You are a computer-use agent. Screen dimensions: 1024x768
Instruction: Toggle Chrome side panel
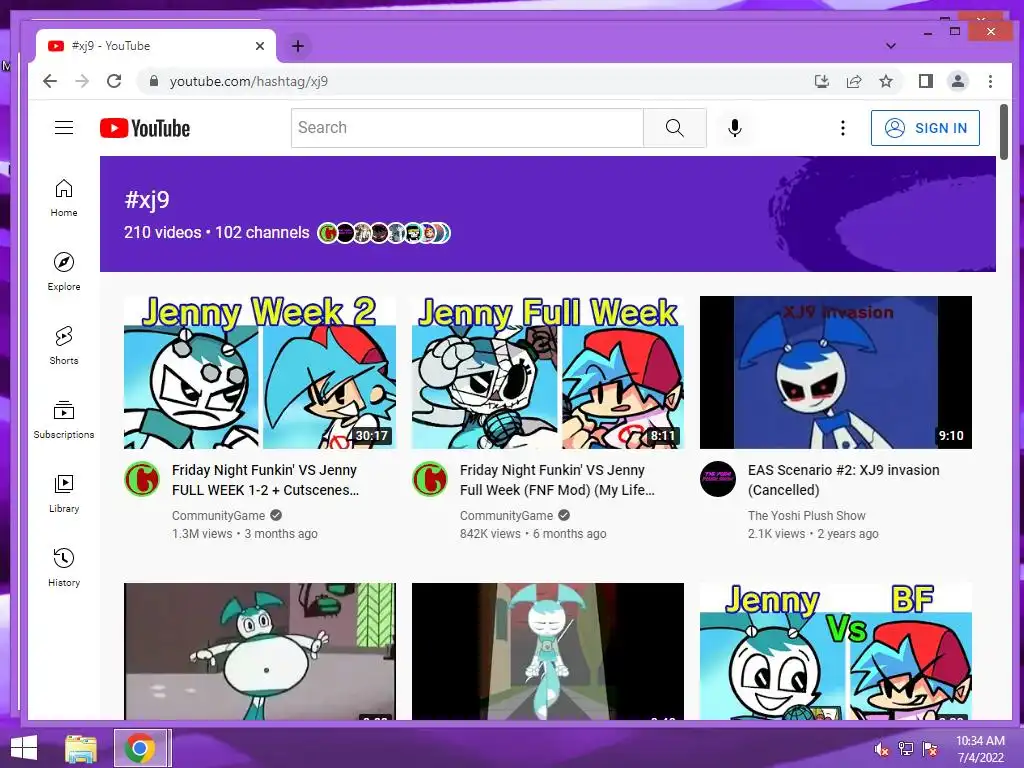click(x=925, y=81)
